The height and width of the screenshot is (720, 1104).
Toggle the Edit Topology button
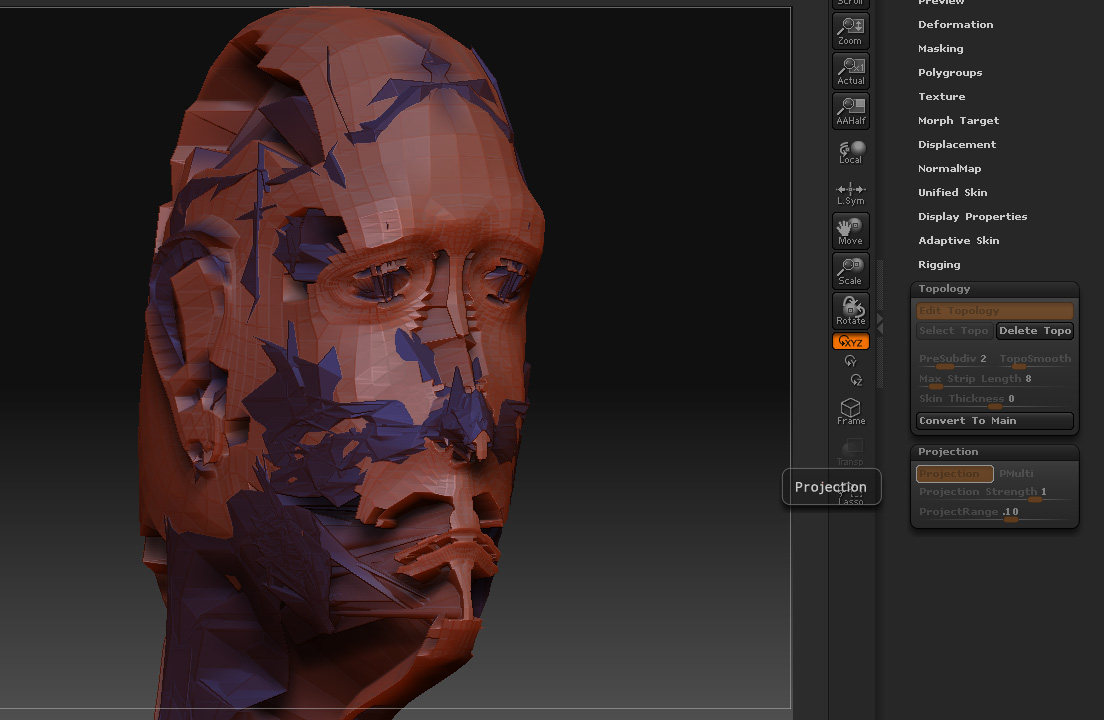[994, 310]
